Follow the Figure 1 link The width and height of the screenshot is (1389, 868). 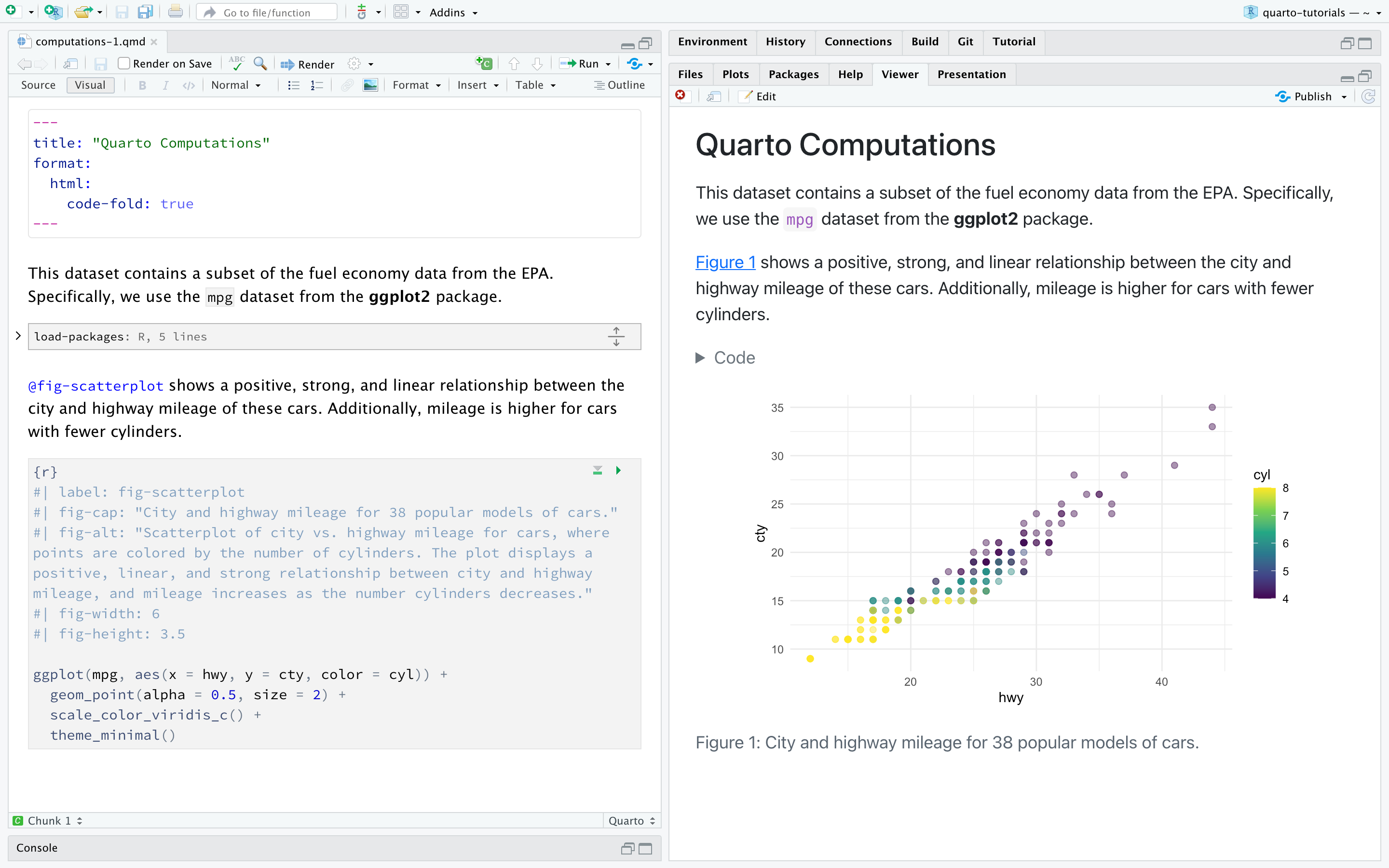pos(725,262)
